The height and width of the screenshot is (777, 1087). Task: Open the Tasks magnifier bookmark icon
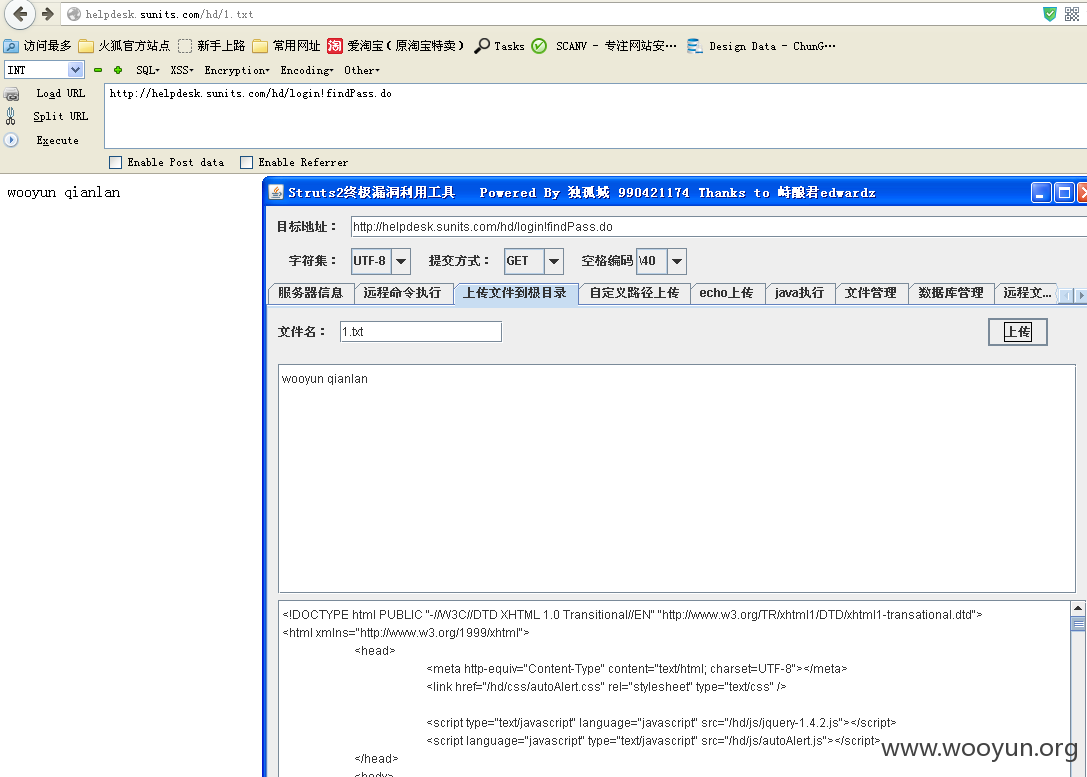pos(482,46)
